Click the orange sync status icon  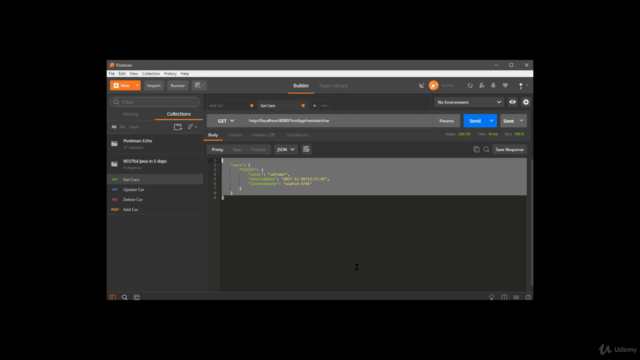pos(433,85)
